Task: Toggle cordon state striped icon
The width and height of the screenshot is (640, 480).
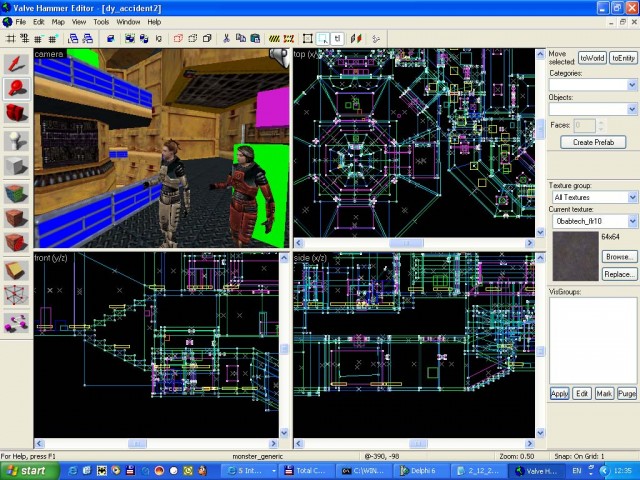Action: pos(274,39)
